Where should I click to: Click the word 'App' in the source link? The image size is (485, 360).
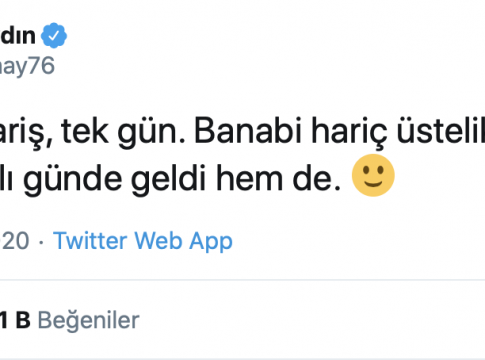211,241
